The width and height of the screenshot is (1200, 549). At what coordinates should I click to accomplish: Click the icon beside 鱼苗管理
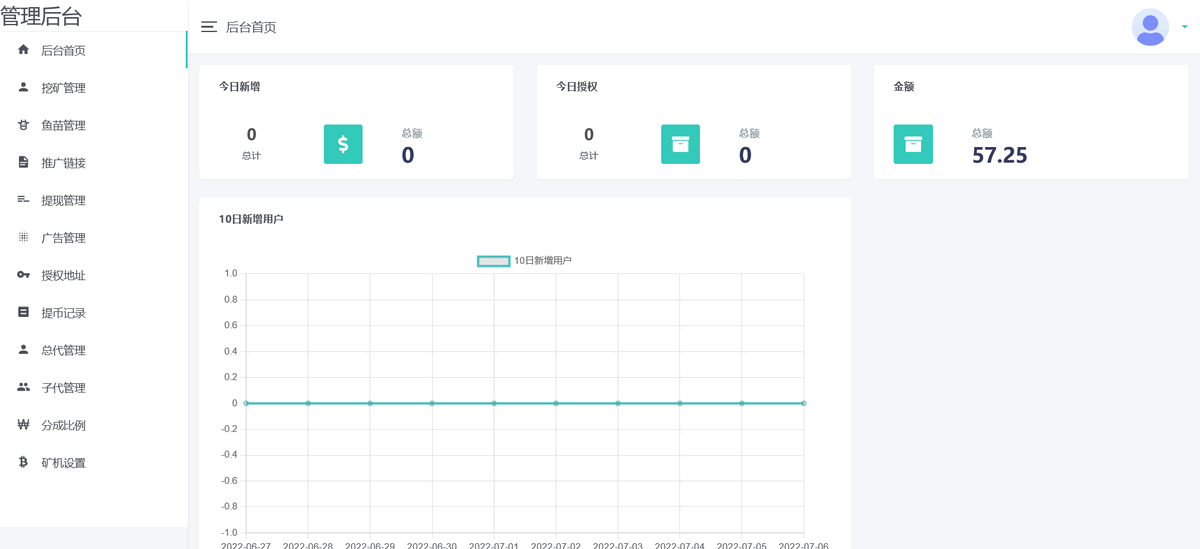tap(24, 125)
